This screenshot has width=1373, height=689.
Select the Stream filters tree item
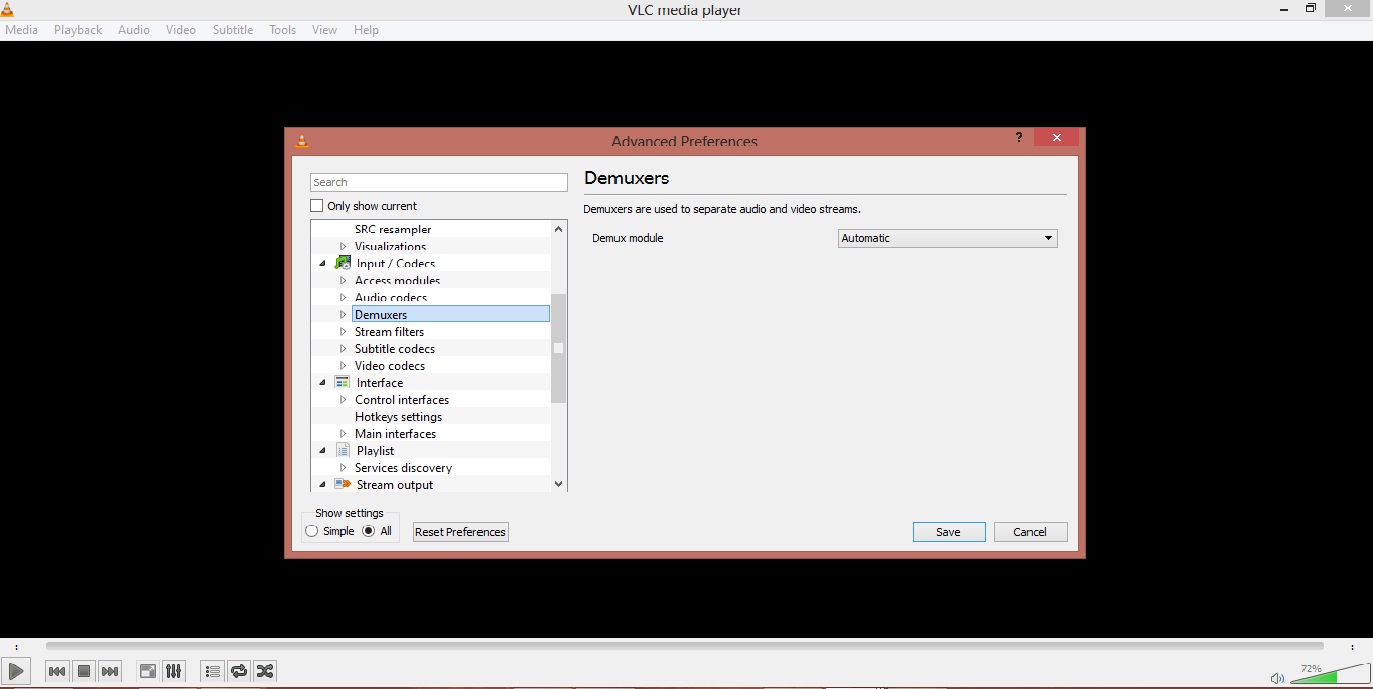point(389,332)
